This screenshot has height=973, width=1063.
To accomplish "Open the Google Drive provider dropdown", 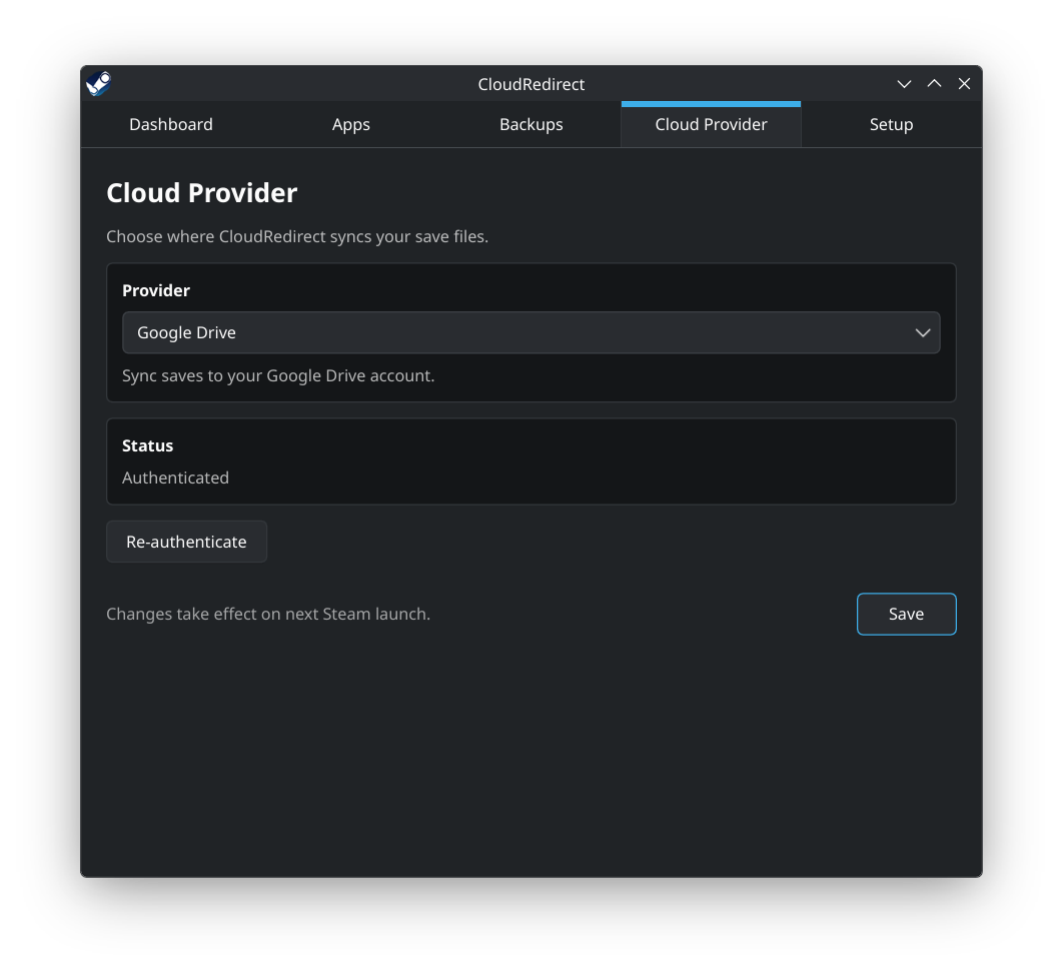I will click(x=531, y=333).
